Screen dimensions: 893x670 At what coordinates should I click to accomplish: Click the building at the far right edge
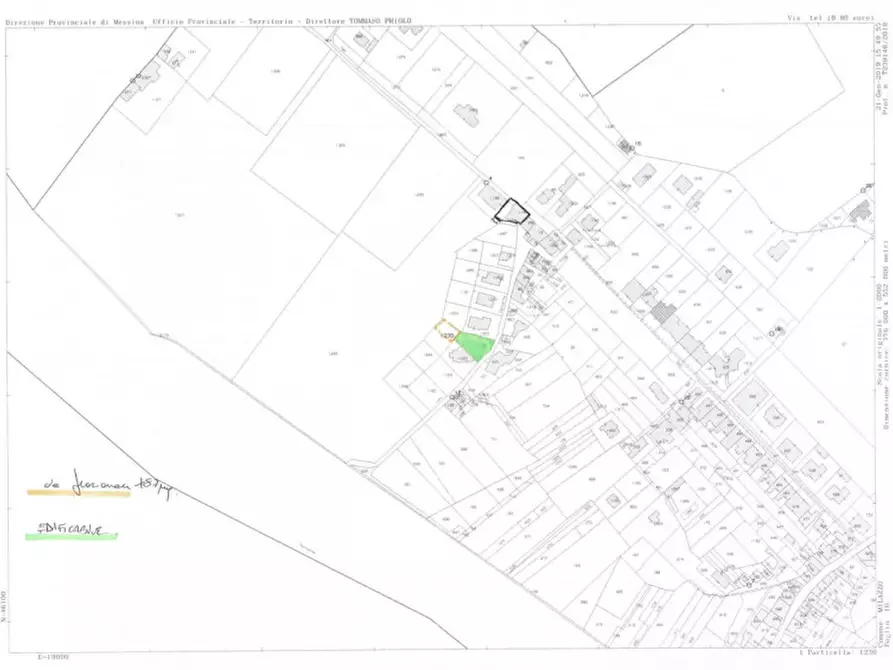click(858, 211)
